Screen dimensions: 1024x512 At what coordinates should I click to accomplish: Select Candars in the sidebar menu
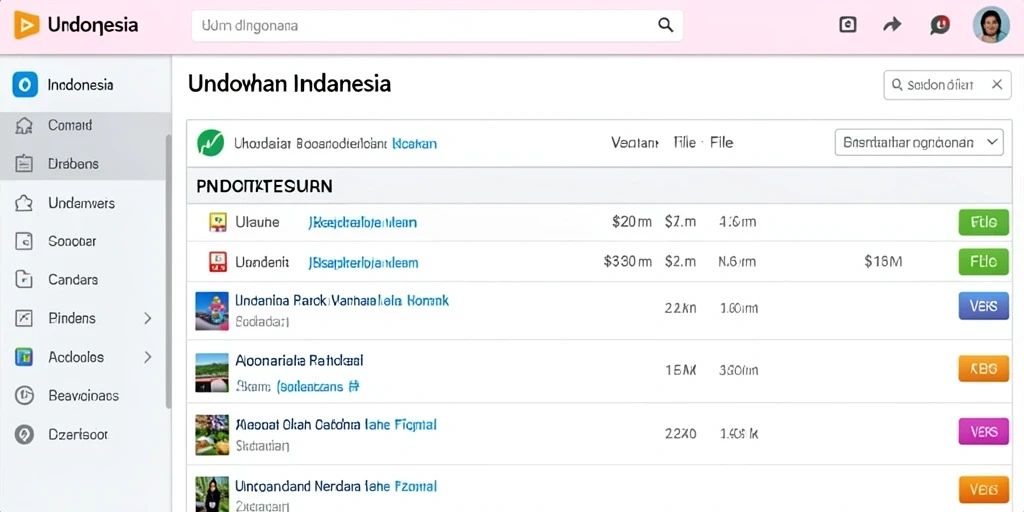(73, 280)
